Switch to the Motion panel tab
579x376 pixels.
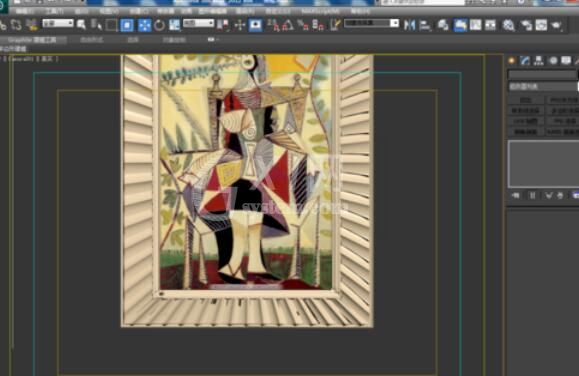pos(553,61)
